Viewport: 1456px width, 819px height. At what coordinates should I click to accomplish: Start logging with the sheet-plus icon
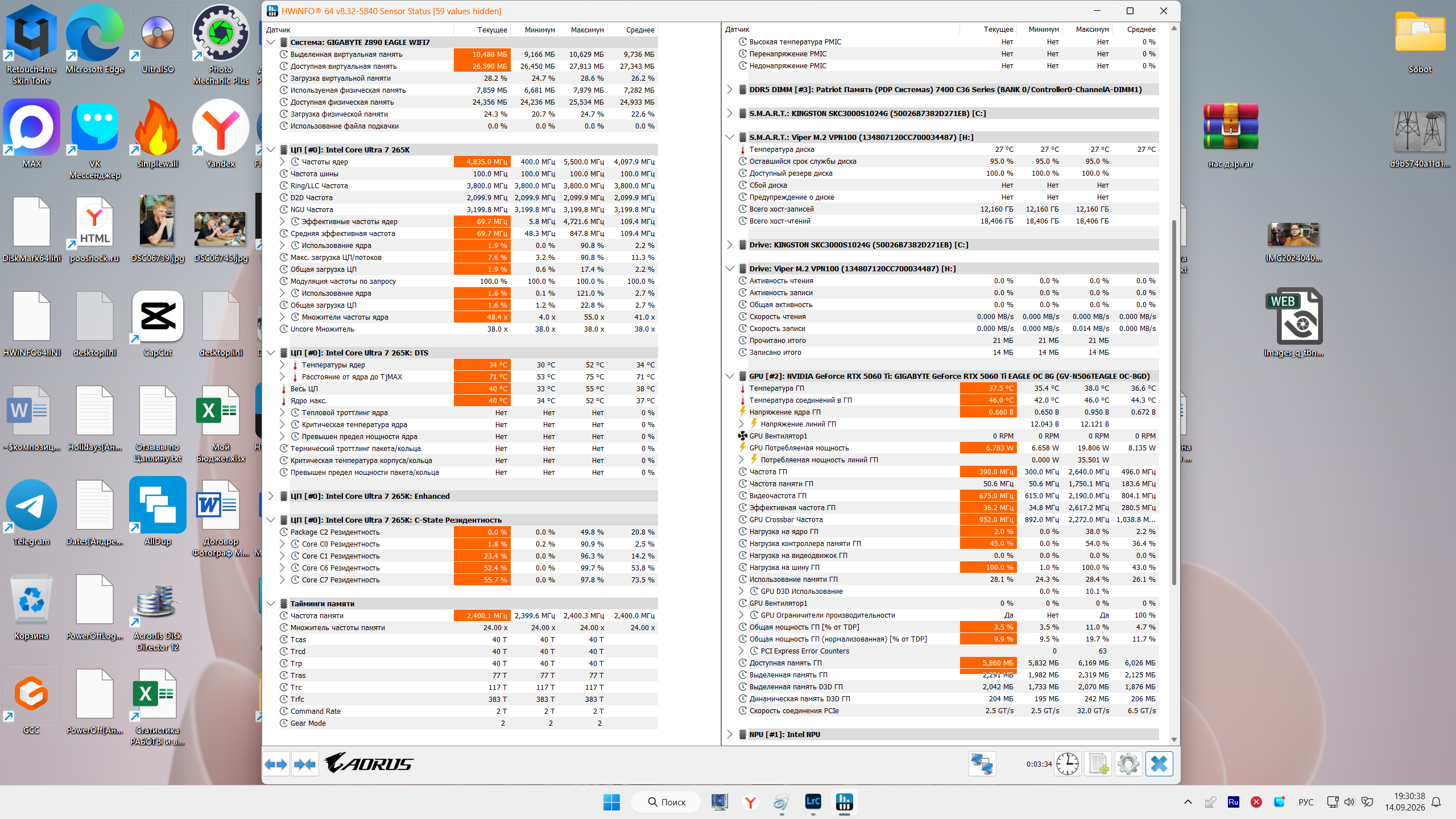(x=1098, y=764)
